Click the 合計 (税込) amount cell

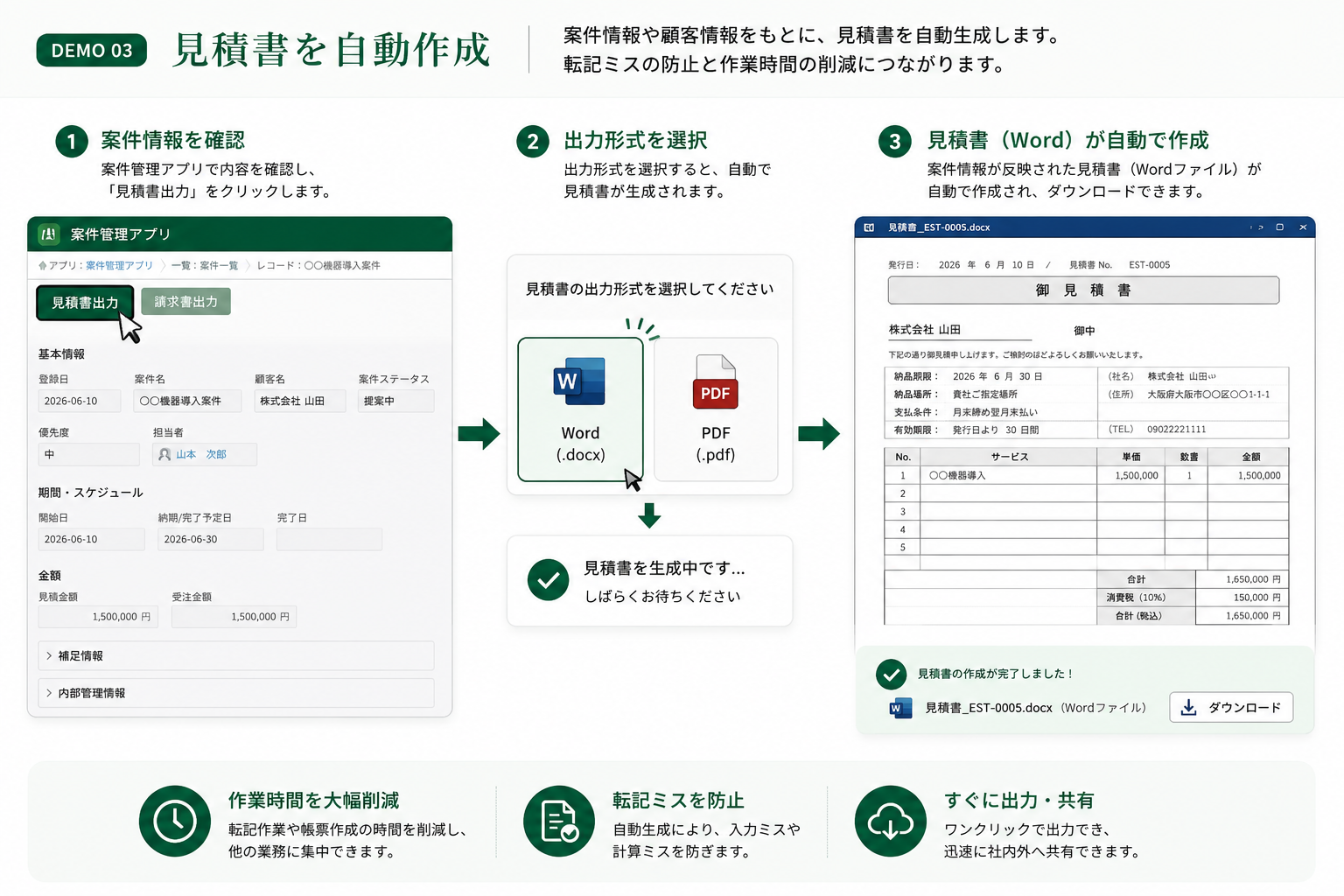point(1242,616)
